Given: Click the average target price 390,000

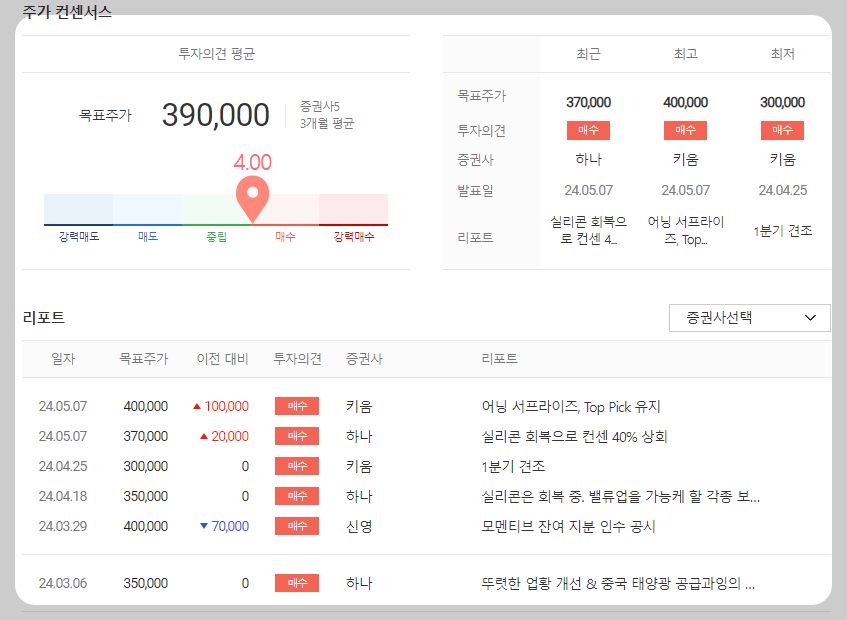Looking at the screenshot, I should pyautogui.click(x=216, y=115).
